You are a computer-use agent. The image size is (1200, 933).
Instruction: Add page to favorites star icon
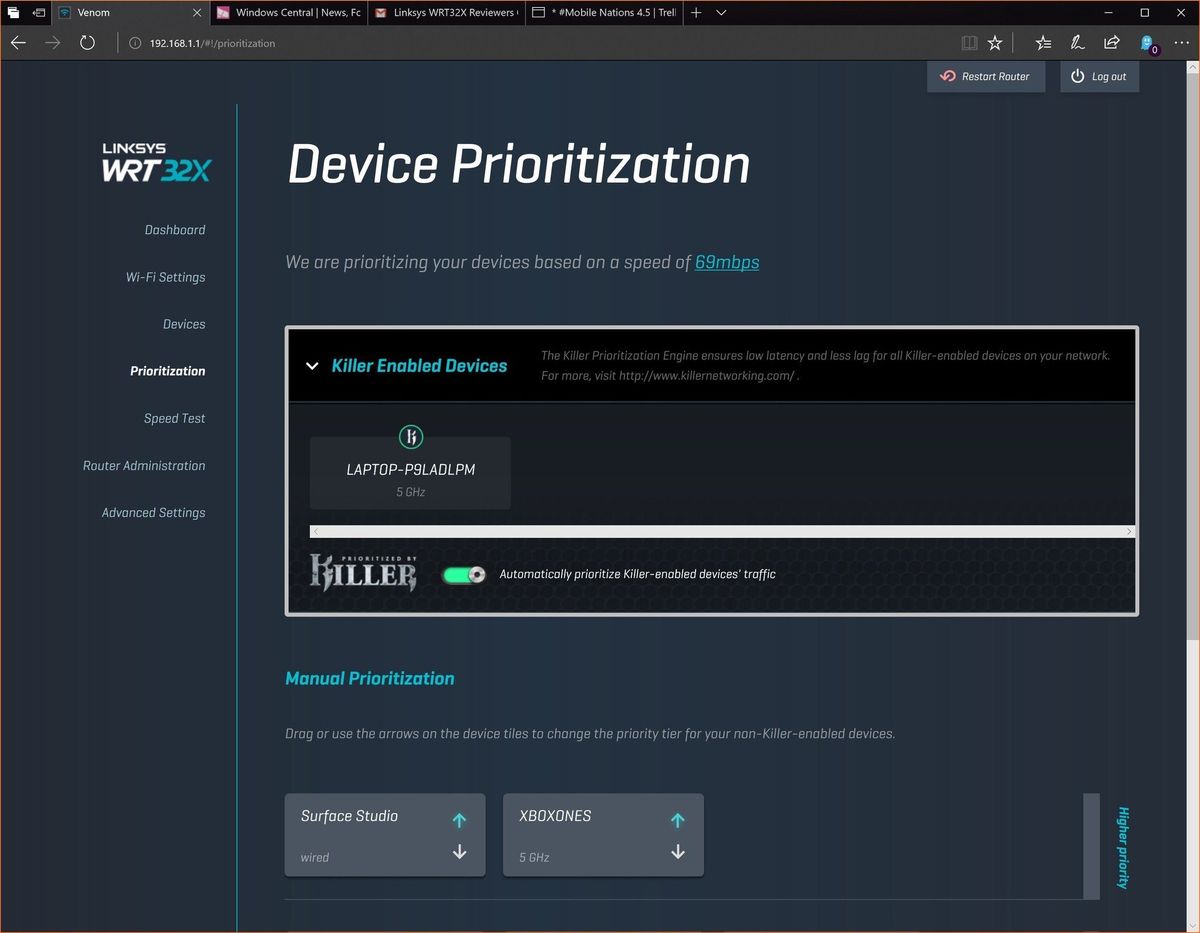click(x=995, y=43)
